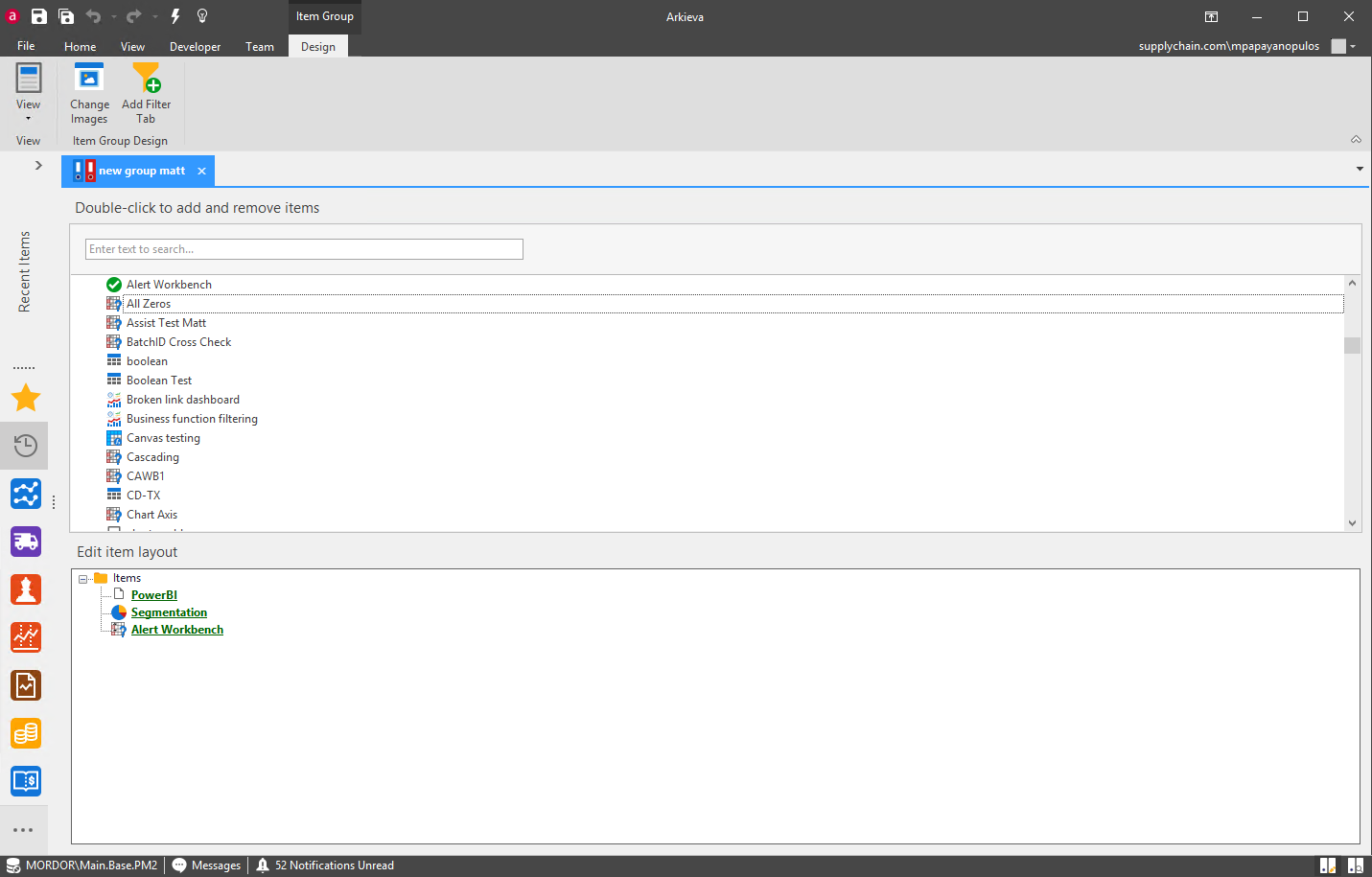The width and height of the screenshot is (1372, 877).
Task: Select the Design ribbon tab
Action: tap(318, 46)
